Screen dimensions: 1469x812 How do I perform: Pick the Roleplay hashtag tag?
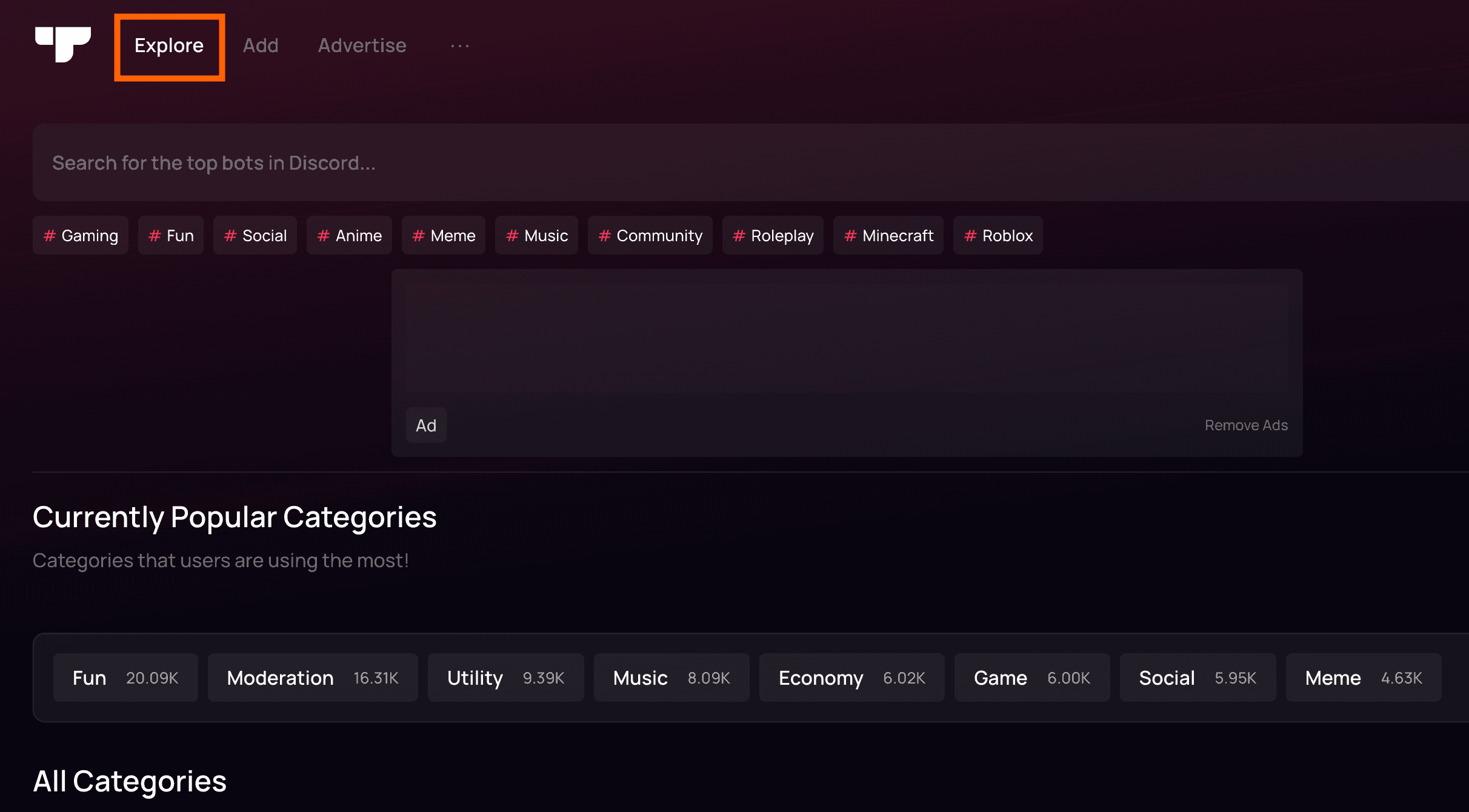(773, 235)
